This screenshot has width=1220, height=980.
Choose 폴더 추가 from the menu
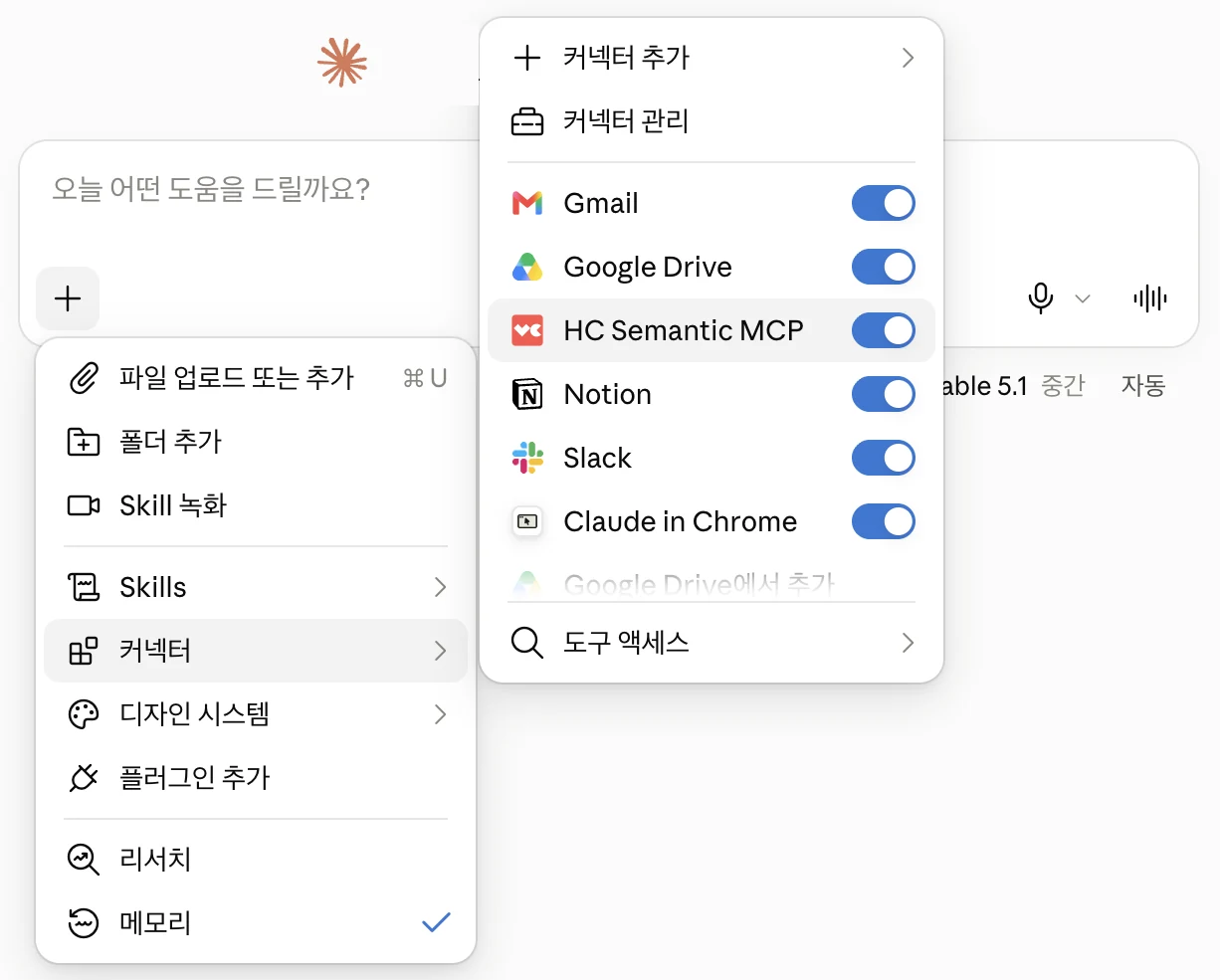click(256, 442)
